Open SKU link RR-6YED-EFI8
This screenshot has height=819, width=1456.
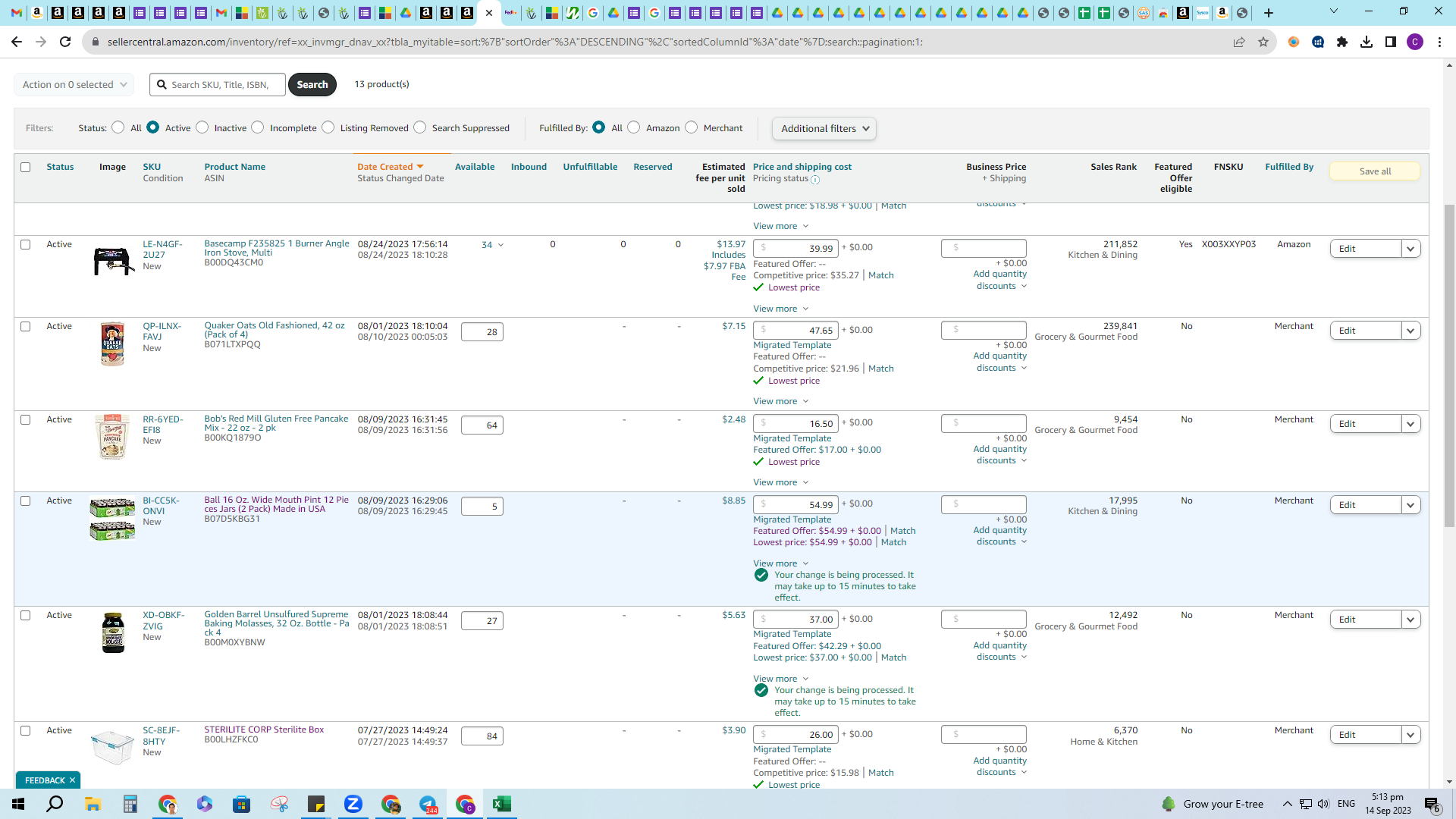tap(162, 425)
